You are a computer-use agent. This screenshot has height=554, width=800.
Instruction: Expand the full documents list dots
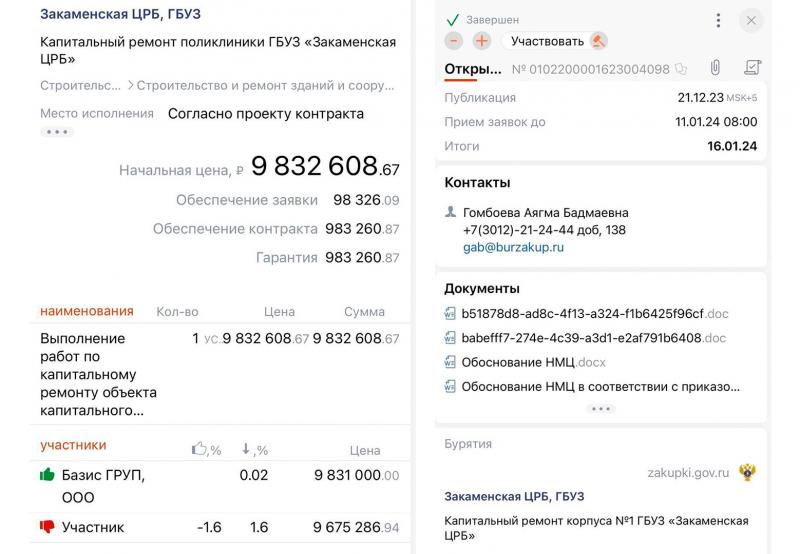pos(601,409)
